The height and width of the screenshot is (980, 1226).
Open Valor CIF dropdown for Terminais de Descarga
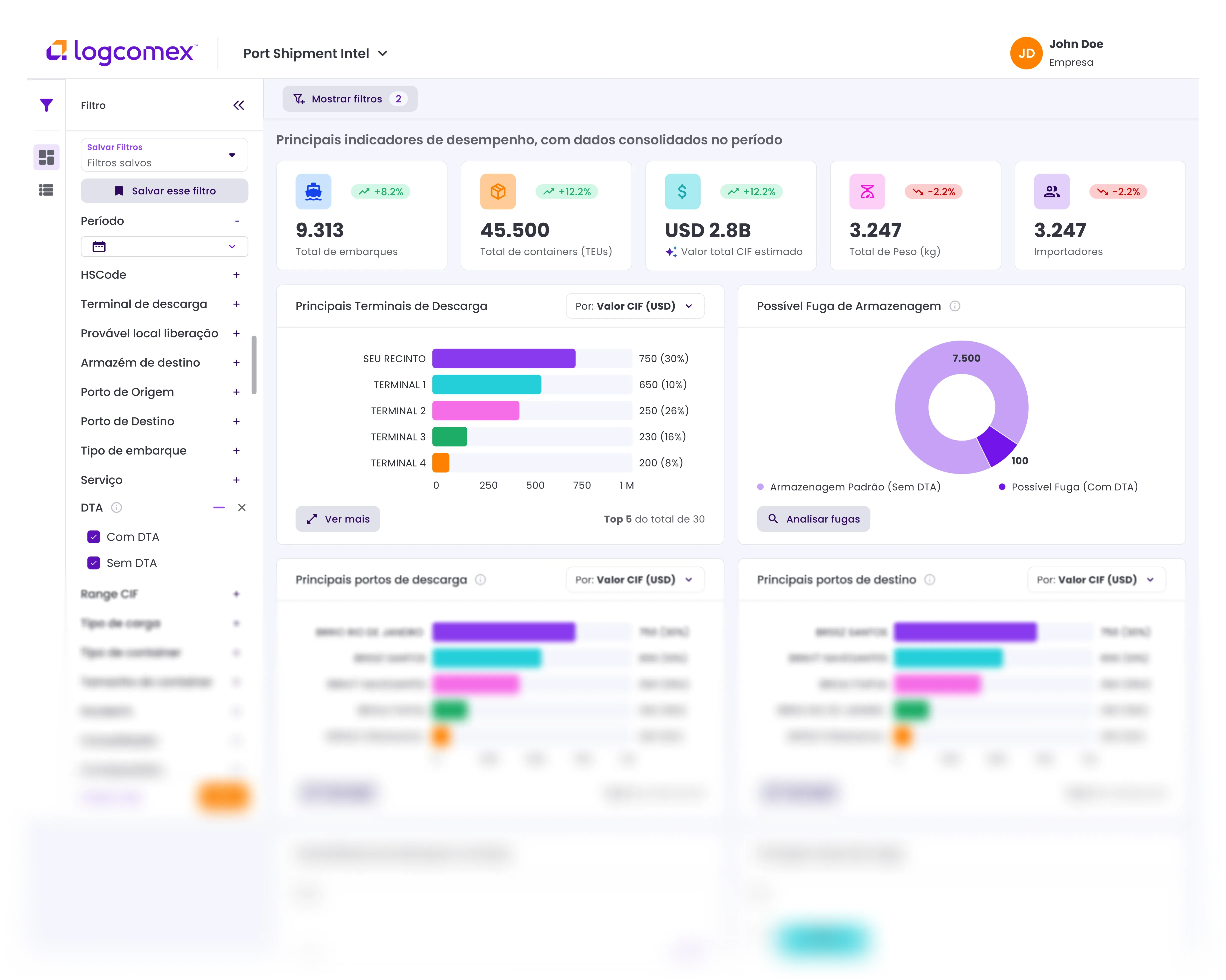[635, 306]
